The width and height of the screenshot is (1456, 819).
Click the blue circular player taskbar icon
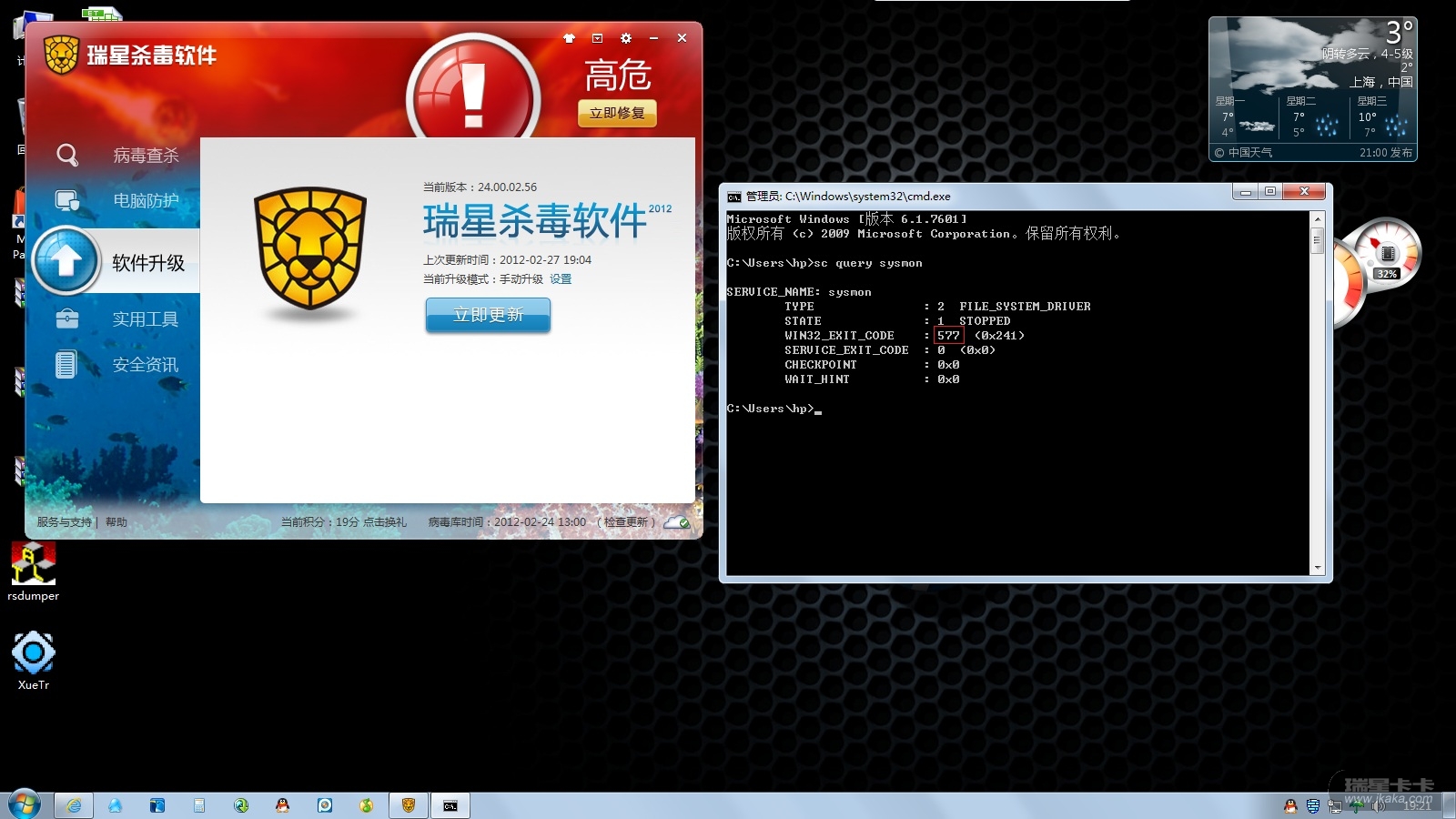[x=325, y=805]
